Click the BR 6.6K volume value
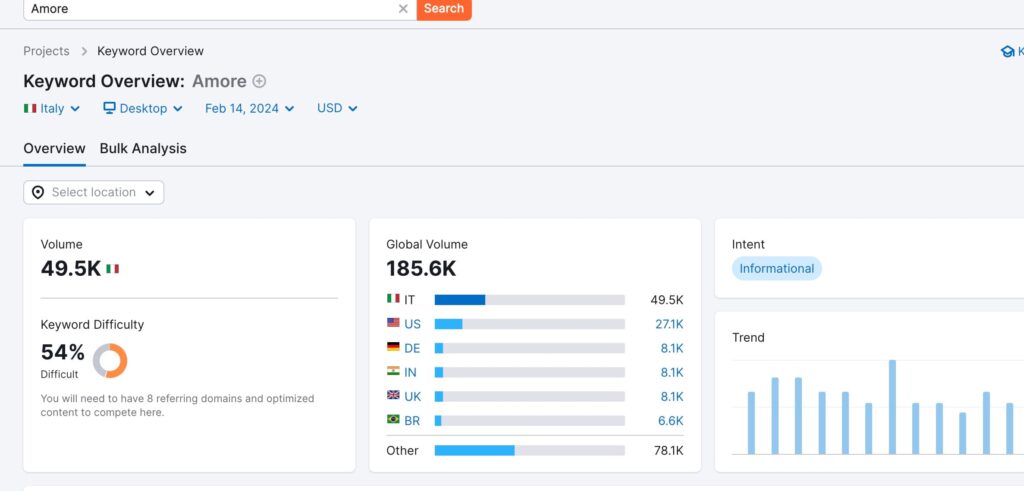 click(x=671, y=421)
